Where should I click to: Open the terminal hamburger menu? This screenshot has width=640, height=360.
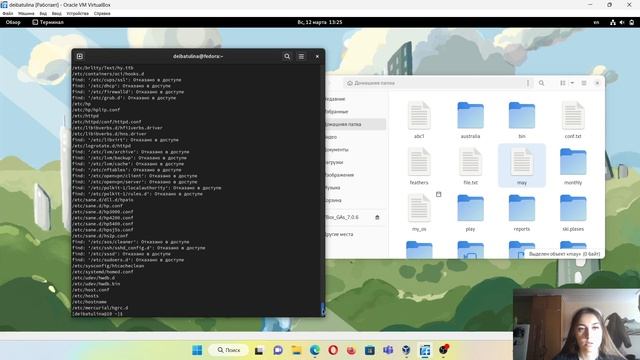tap(301, 56)
